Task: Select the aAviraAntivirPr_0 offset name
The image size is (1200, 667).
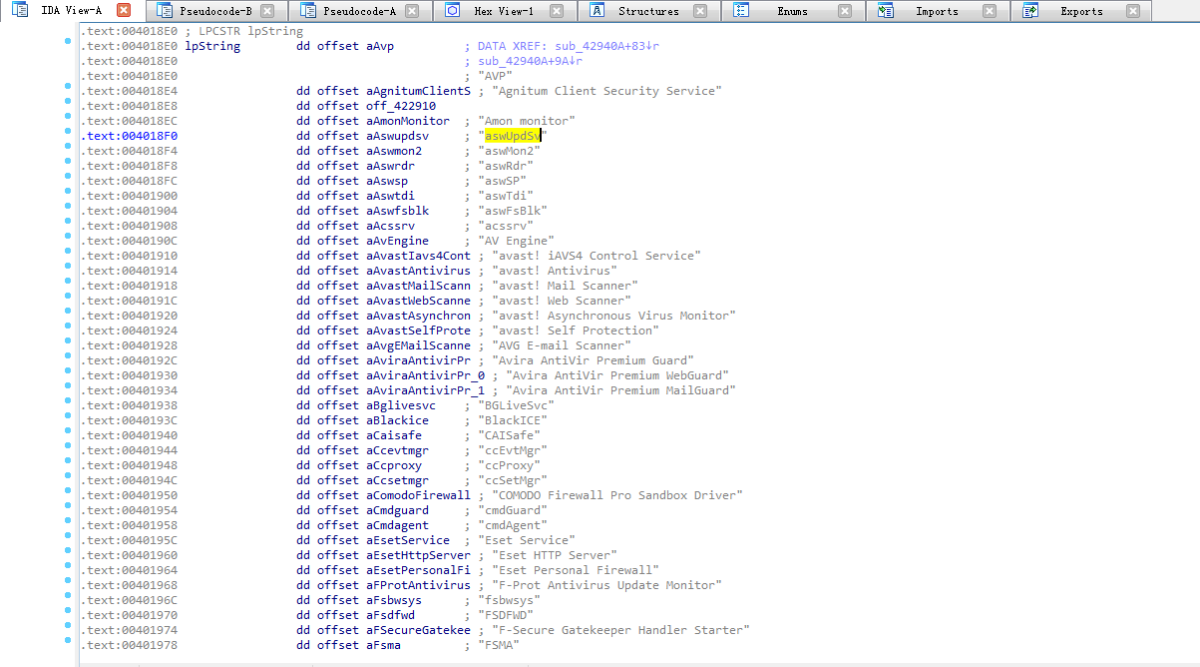Action: coord(425,376)
